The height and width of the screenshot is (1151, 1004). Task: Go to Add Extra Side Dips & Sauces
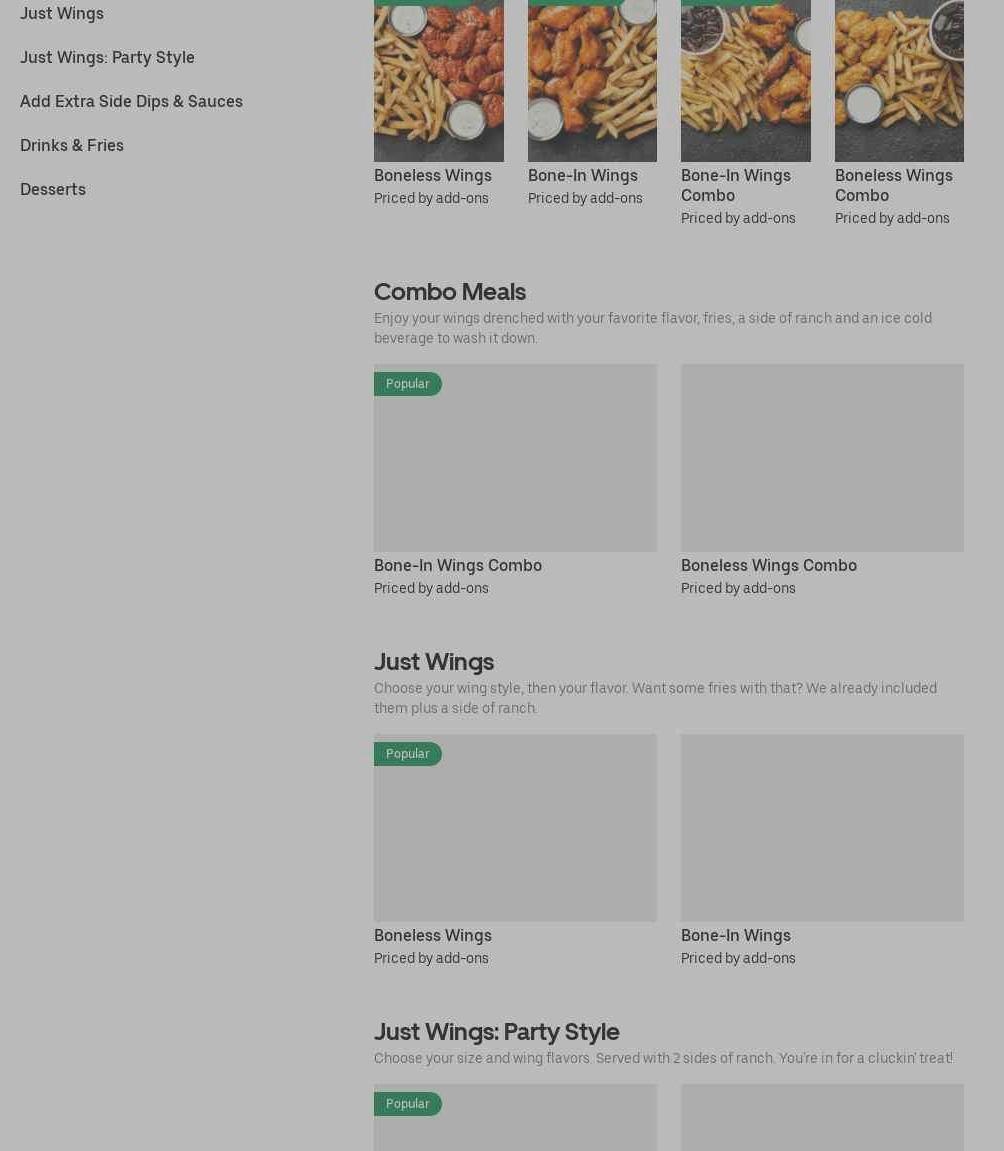[131, 101]
